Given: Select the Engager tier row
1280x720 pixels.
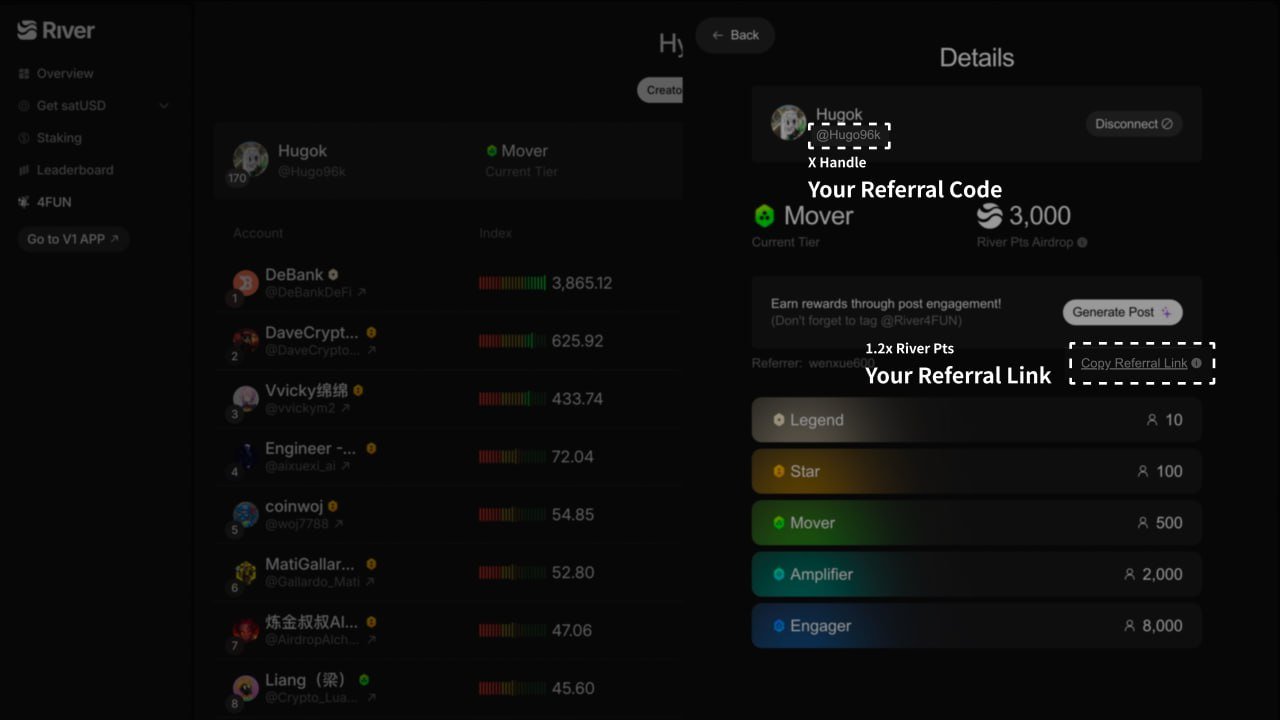Looking at the screenshot, I should (x=977, y=626).
